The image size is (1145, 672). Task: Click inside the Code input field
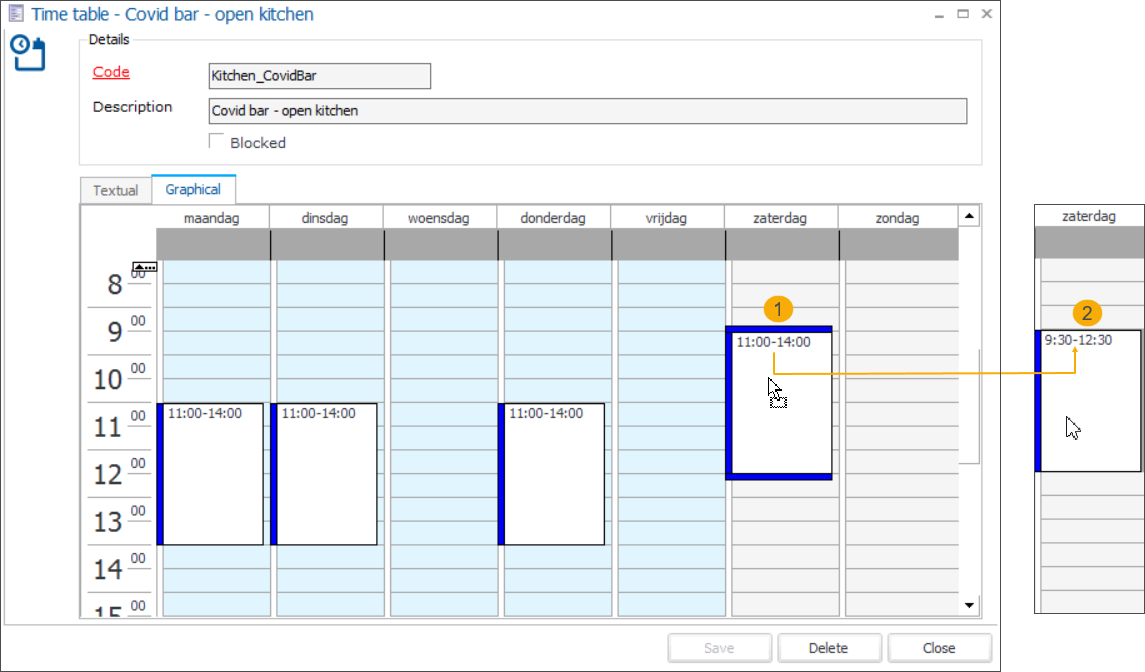[x=318, y=76]
